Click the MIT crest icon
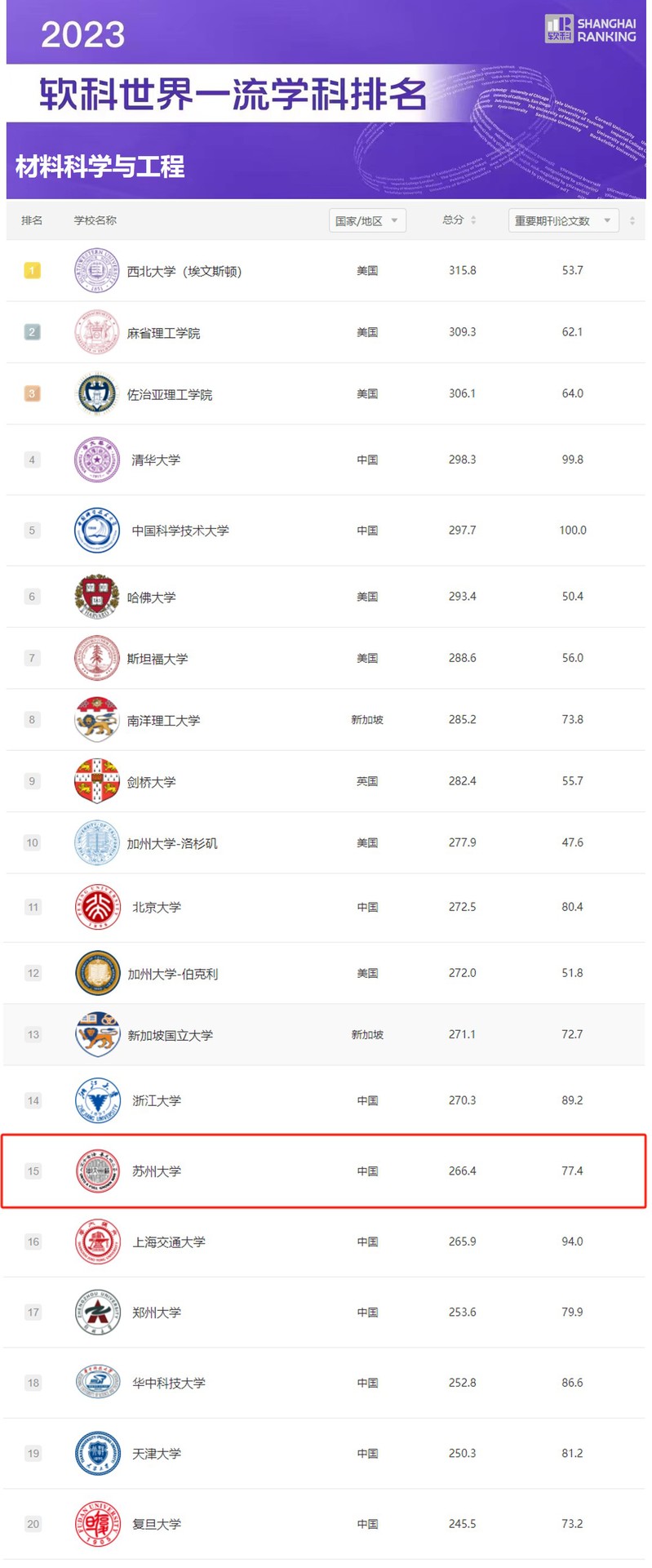Viewport: 652px width, 1568px height. [x=96, y=332]
